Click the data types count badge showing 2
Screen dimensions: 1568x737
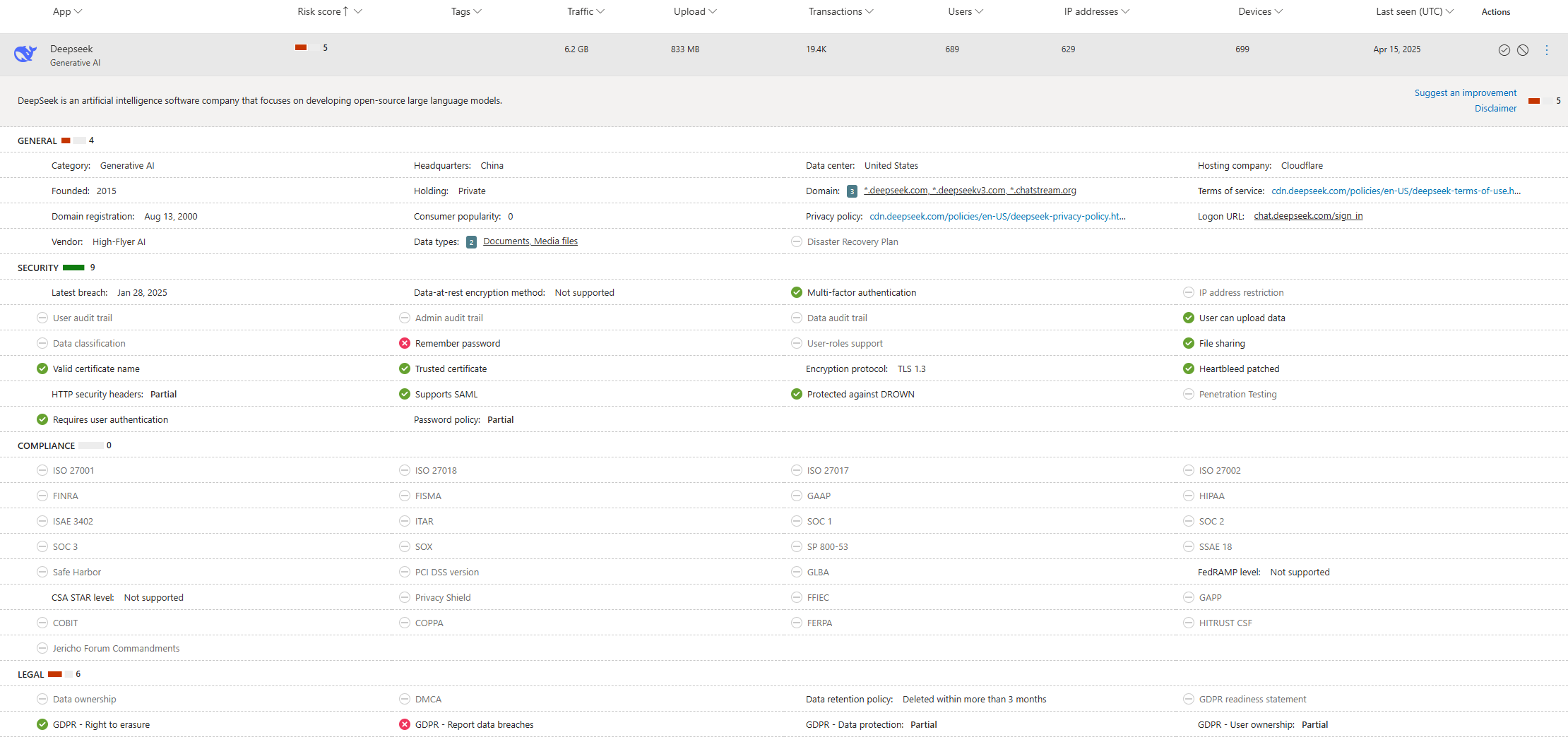(471, 242)
